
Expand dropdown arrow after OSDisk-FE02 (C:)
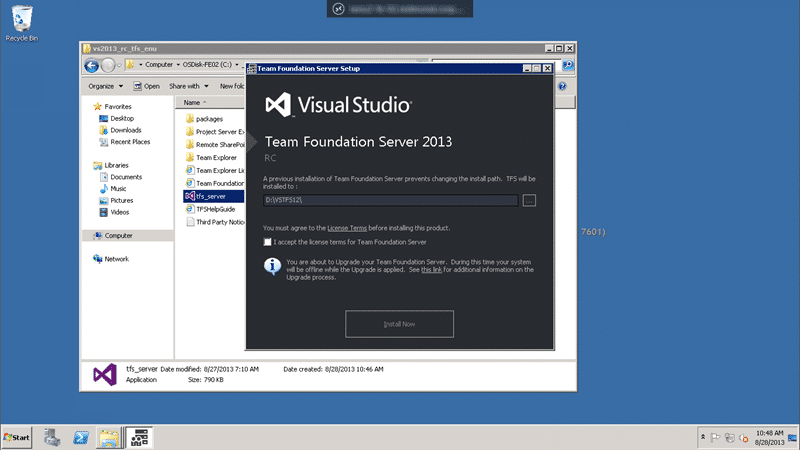coord(237,65)
